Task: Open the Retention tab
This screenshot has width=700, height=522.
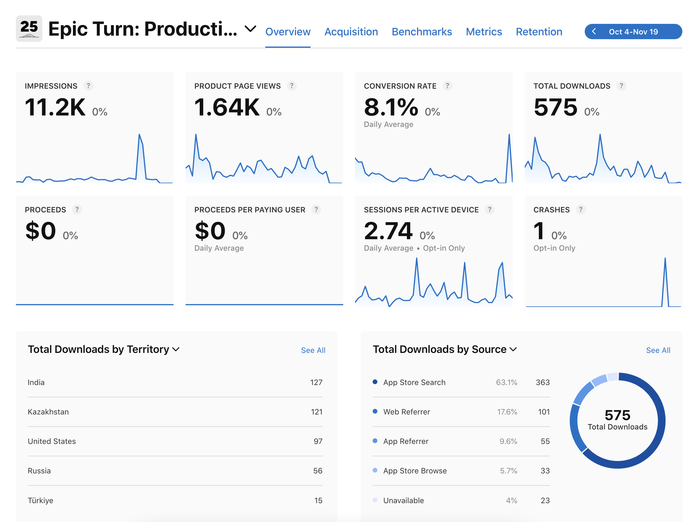Action: pos(539,32)
